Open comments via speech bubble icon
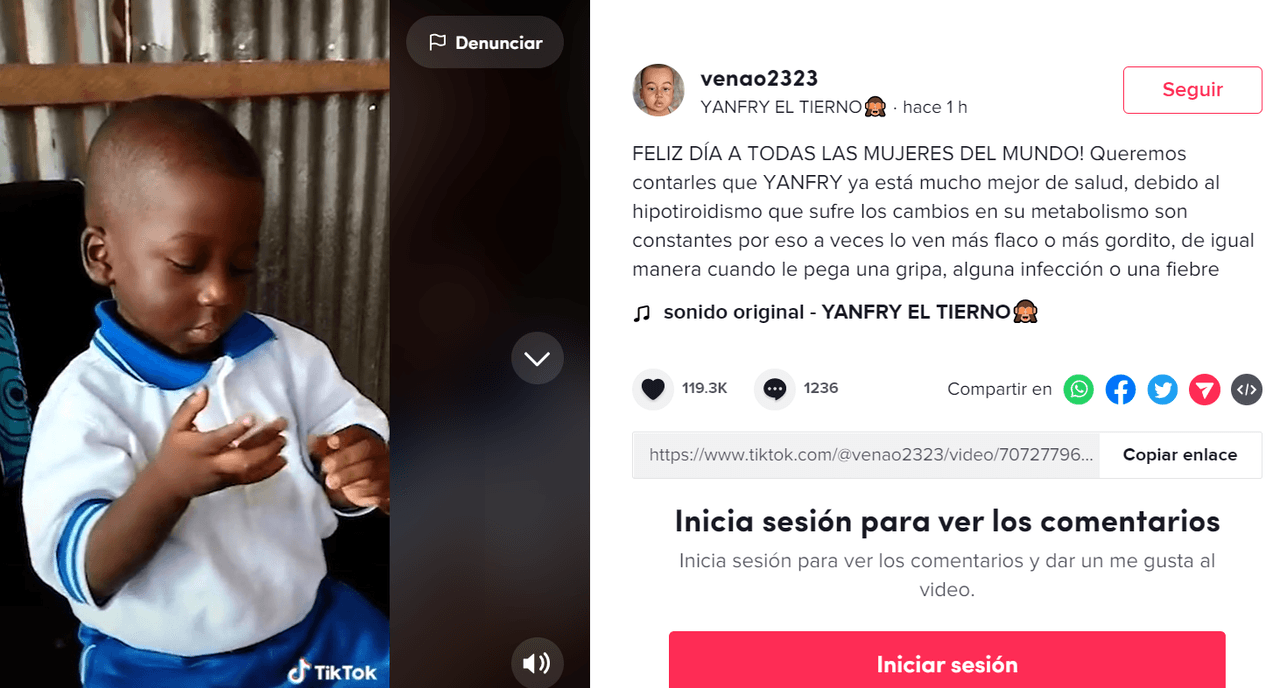The width and height of the screenshot is (1280, 688). (x=775, y=389)
